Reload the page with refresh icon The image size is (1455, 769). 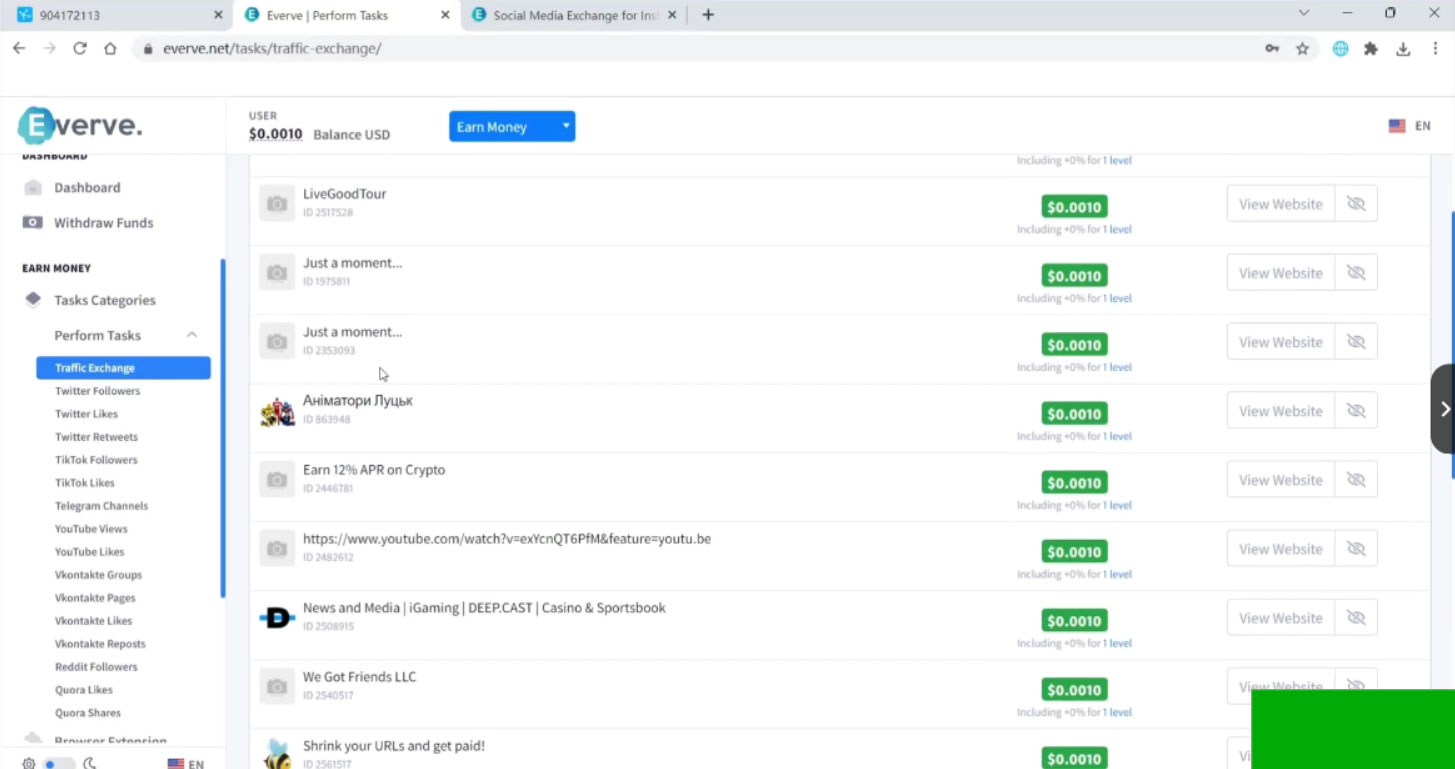80,49
